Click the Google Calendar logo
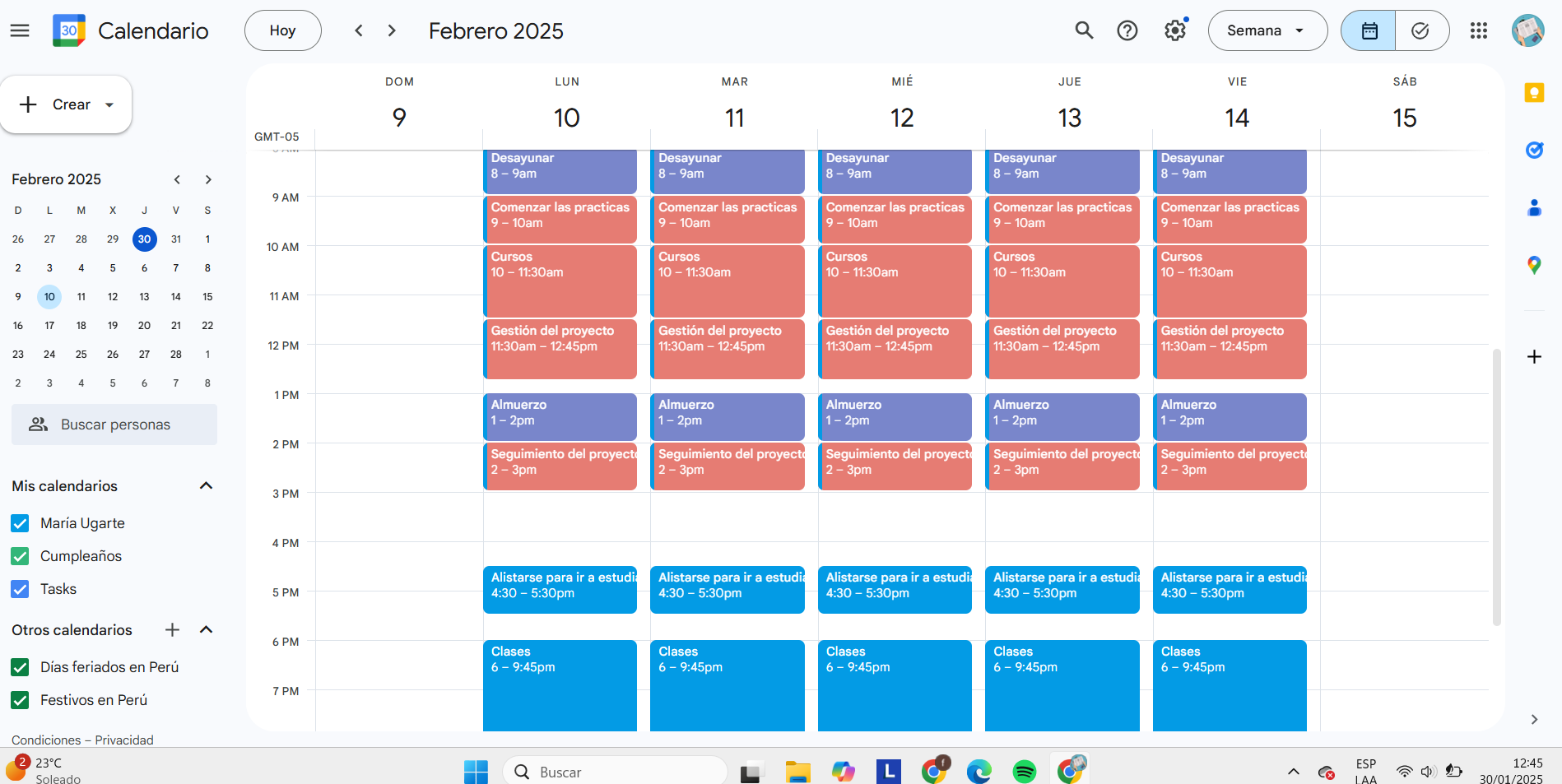This screenshot has width=1562, height=784. (69, 30)
